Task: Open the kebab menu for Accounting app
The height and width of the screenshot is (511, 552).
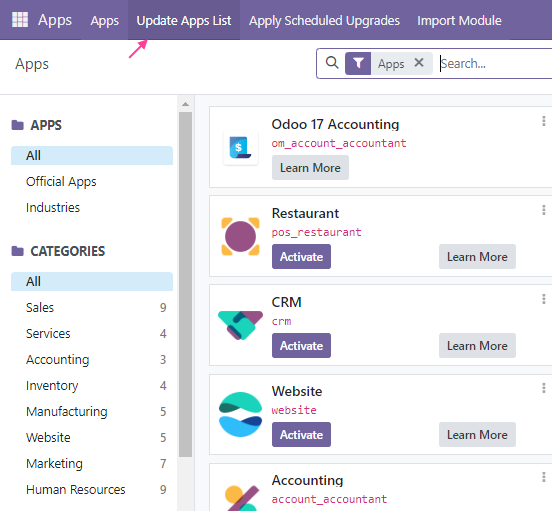Action: [x=544, y=477]
